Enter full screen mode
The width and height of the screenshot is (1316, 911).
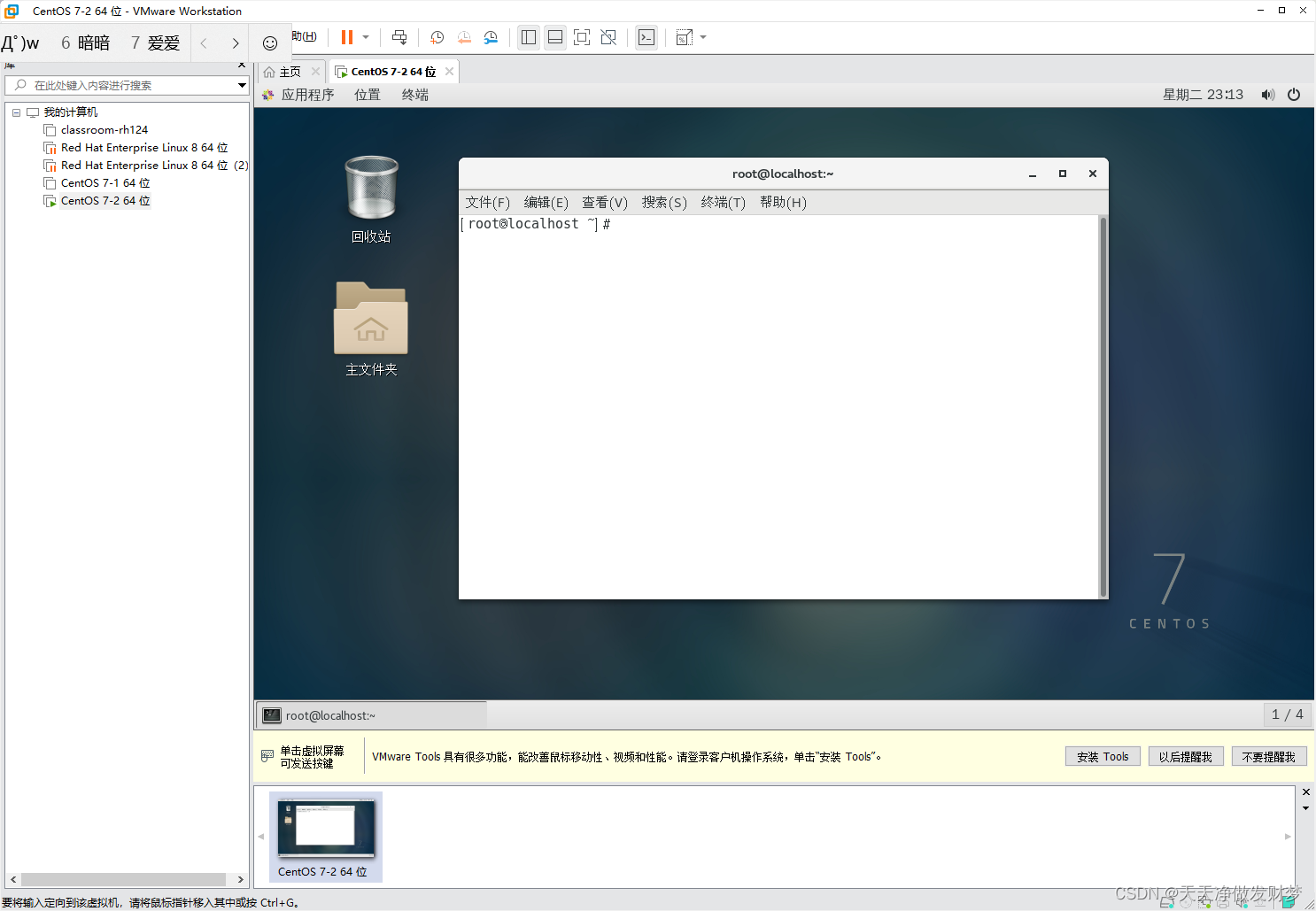pos(582,37)
